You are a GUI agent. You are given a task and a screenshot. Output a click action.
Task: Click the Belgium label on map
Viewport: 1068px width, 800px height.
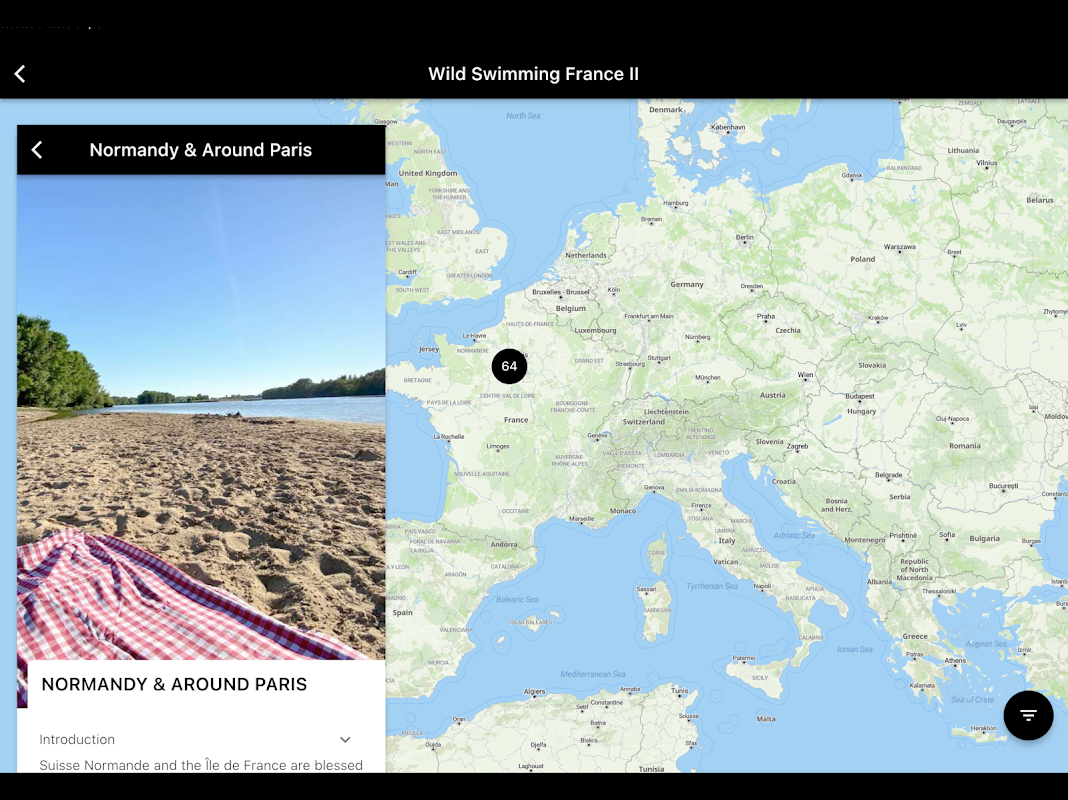coord(570,308)
